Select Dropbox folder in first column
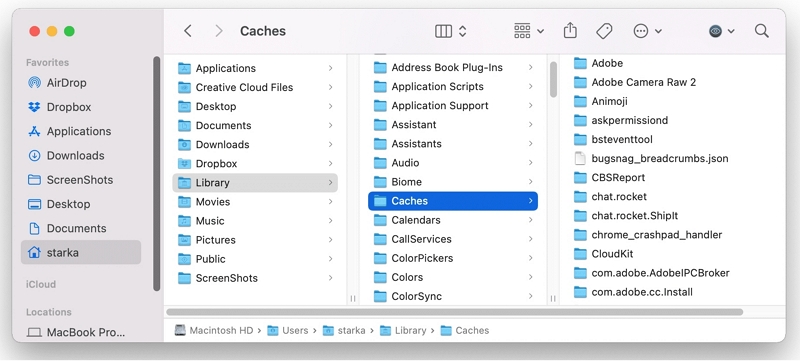Image resolution: width=800 pixels, height=361 pixels. pos(255,164)
